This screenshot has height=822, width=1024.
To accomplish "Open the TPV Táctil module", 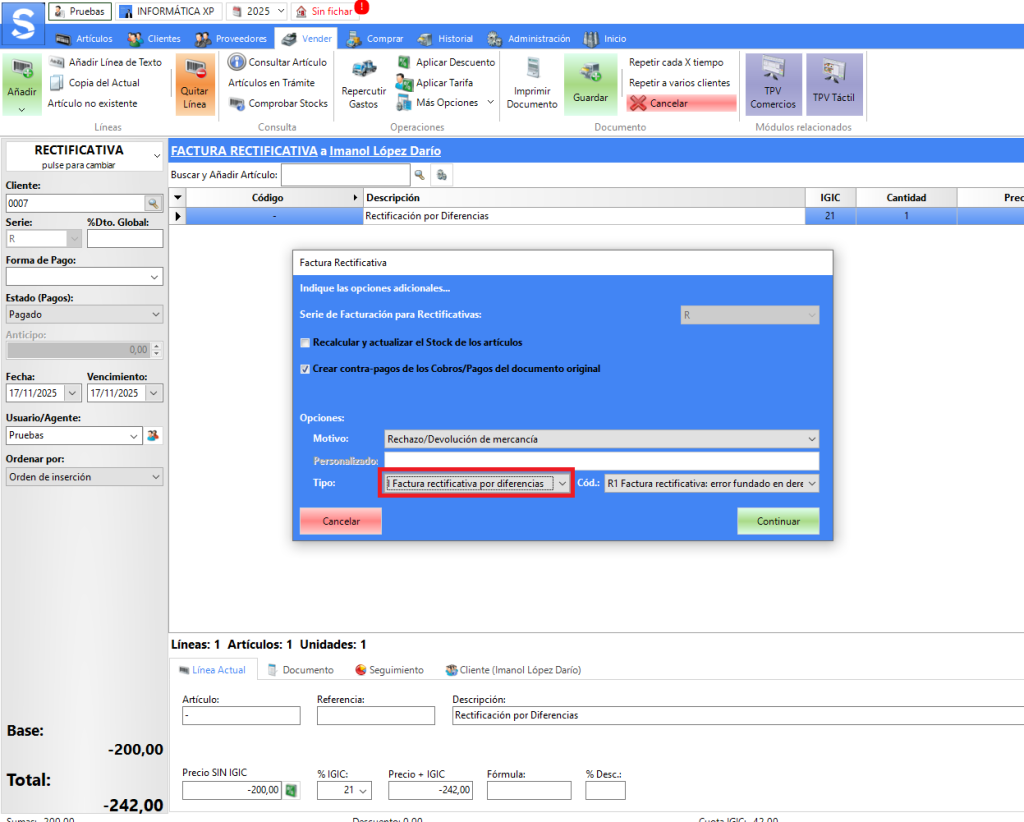I will tap(834, 73).
